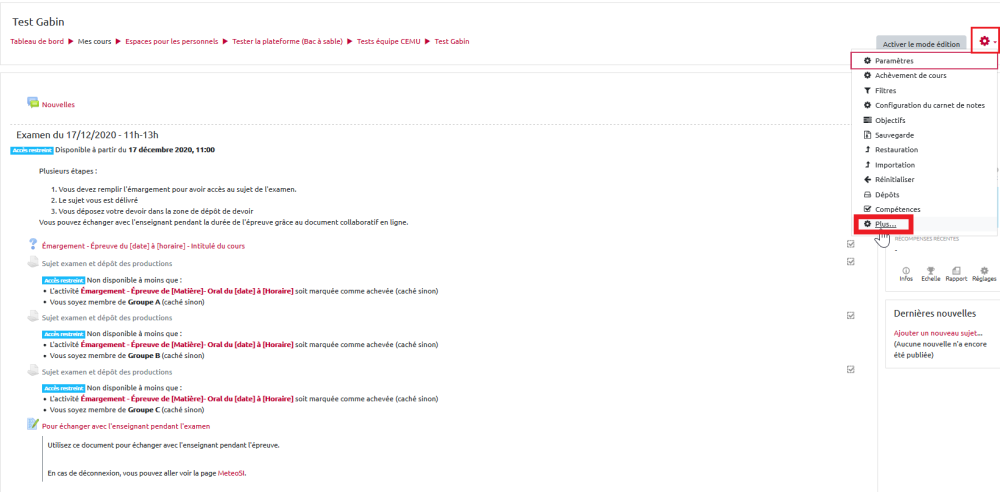Open Achèvement de cours menu entry
The height and width of the screenshot is (492, 1000).
[x=910, y=76]
